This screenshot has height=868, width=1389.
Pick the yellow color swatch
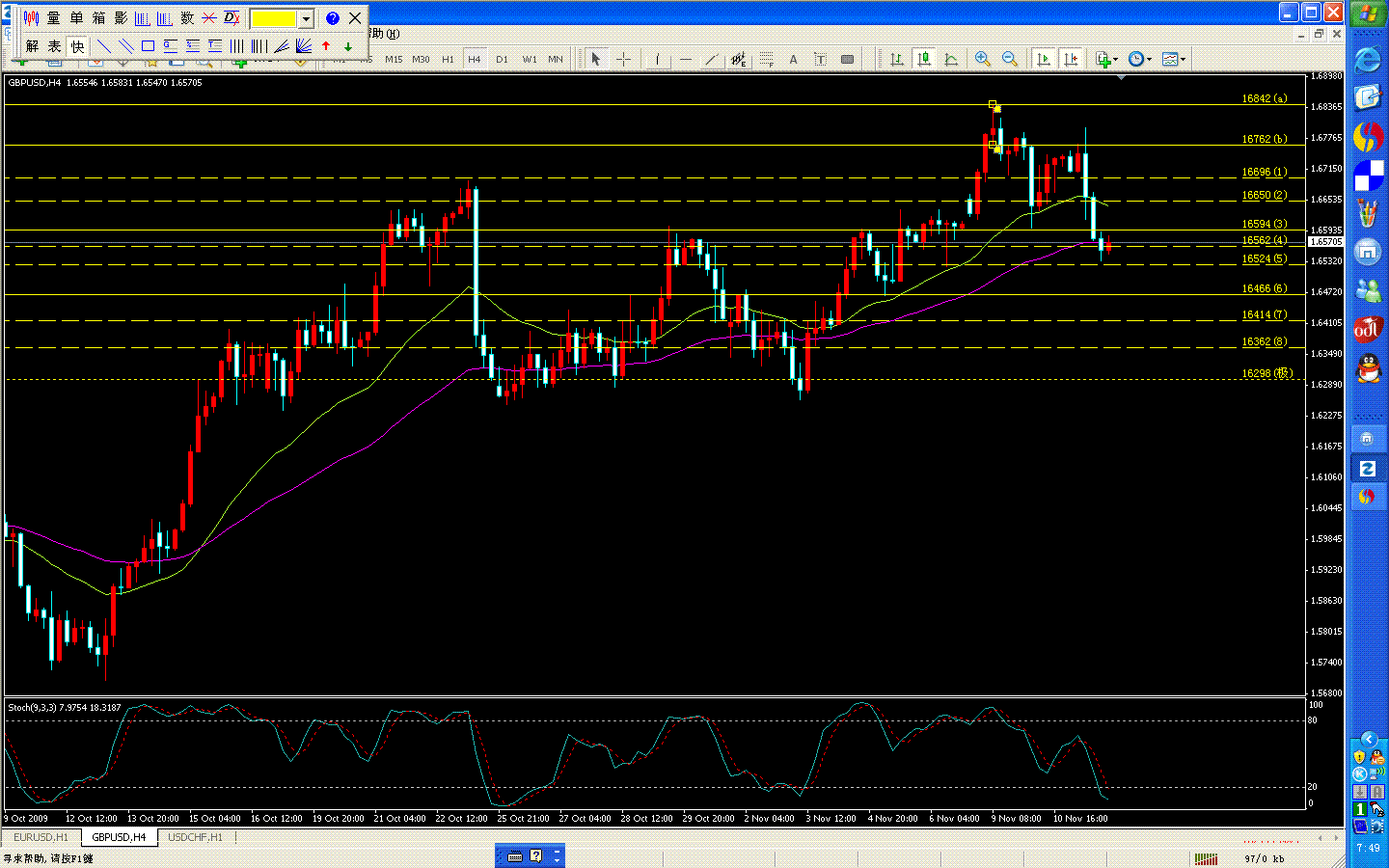274,18
